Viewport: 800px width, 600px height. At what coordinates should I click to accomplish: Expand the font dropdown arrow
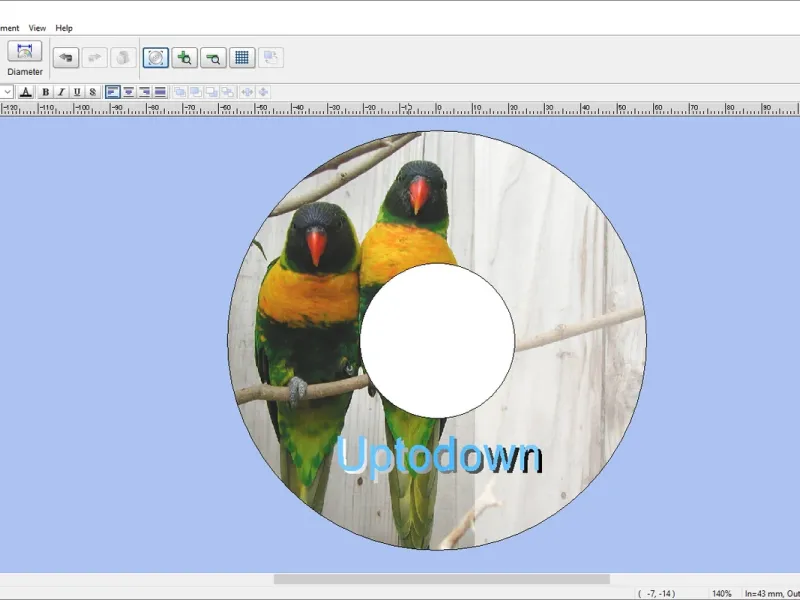pyautogui.click(x=7, y=92)
